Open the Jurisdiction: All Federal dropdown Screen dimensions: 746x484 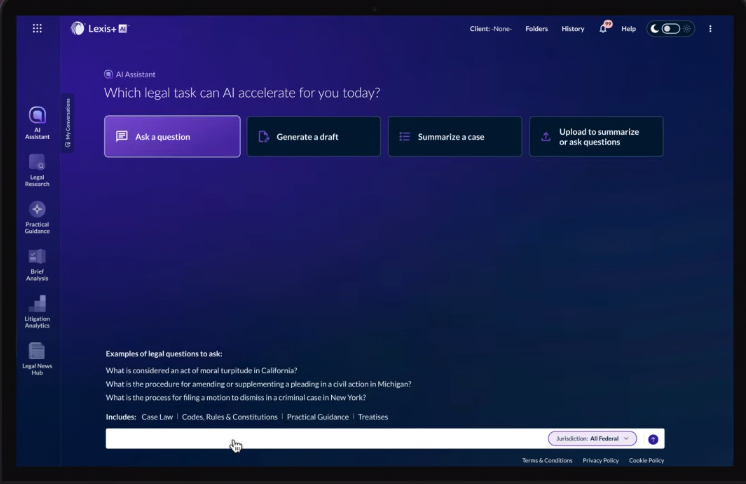coord(592,438)
